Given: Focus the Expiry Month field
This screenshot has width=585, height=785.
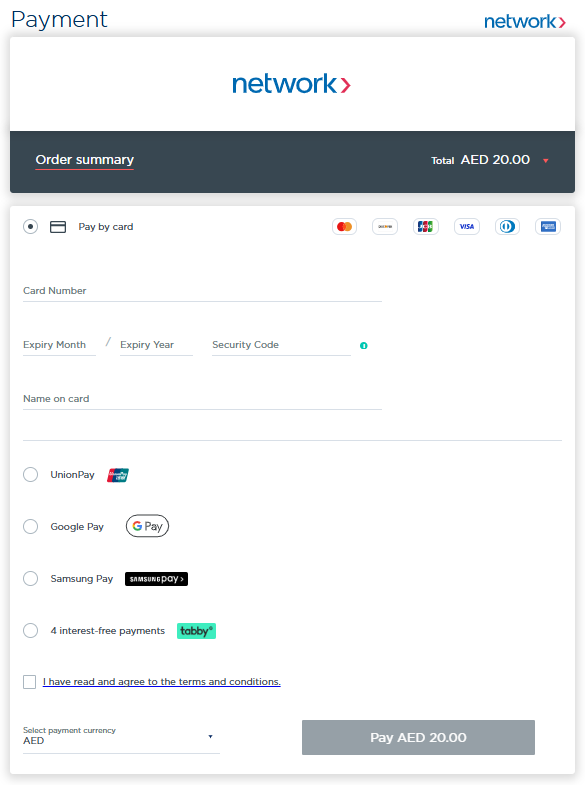Looking at the screenshot, I should pos(59,345).
